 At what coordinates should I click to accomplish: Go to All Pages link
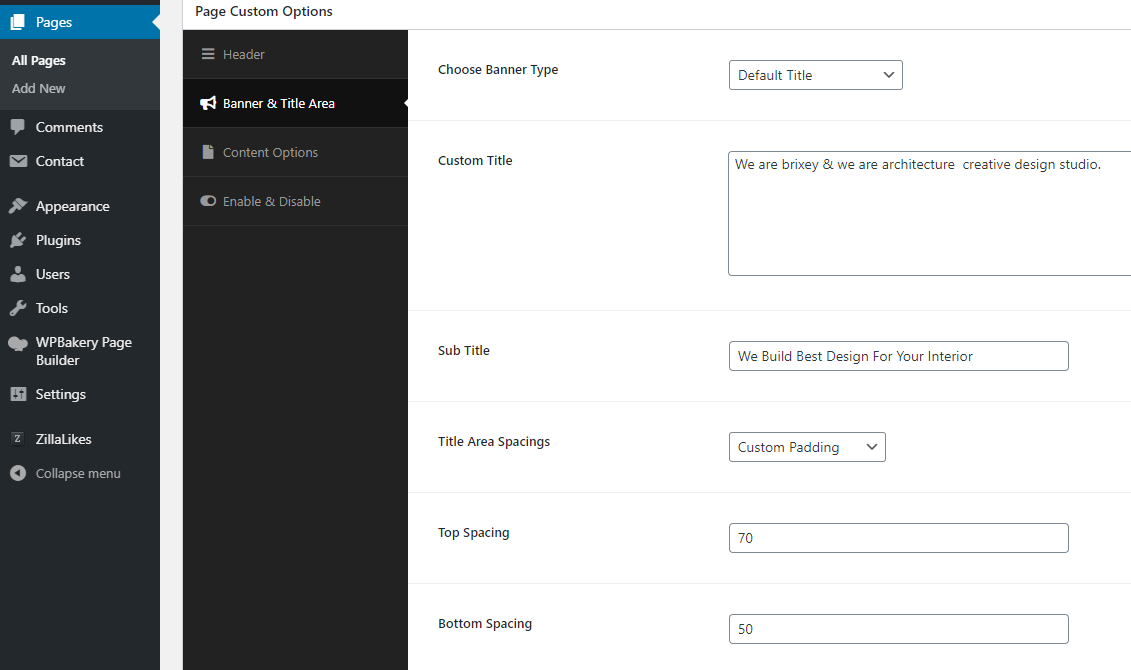pos(39,61)
